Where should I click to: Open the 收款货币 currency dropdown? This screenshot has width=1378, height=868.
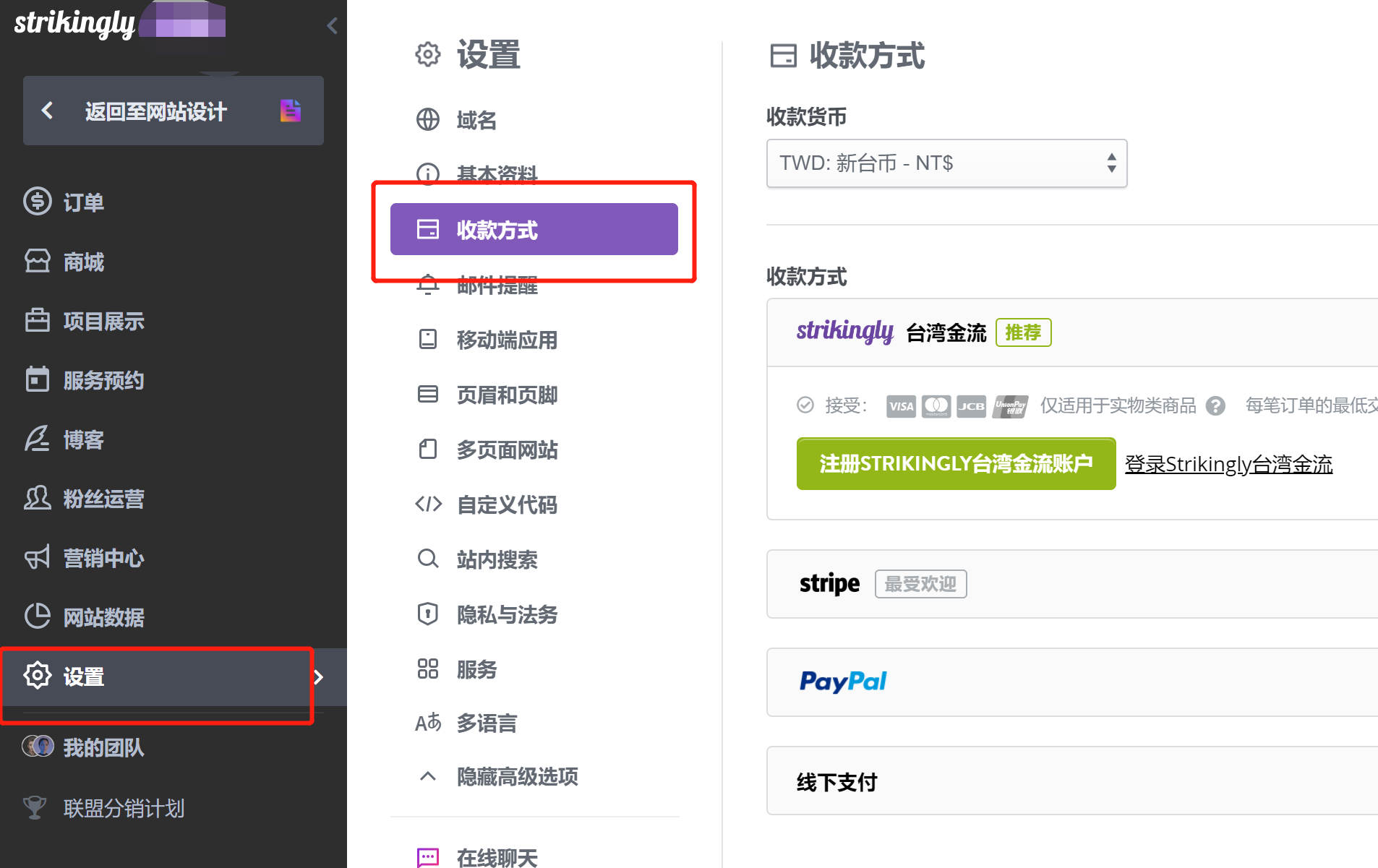pyautogui.click(x=946, y=163)
